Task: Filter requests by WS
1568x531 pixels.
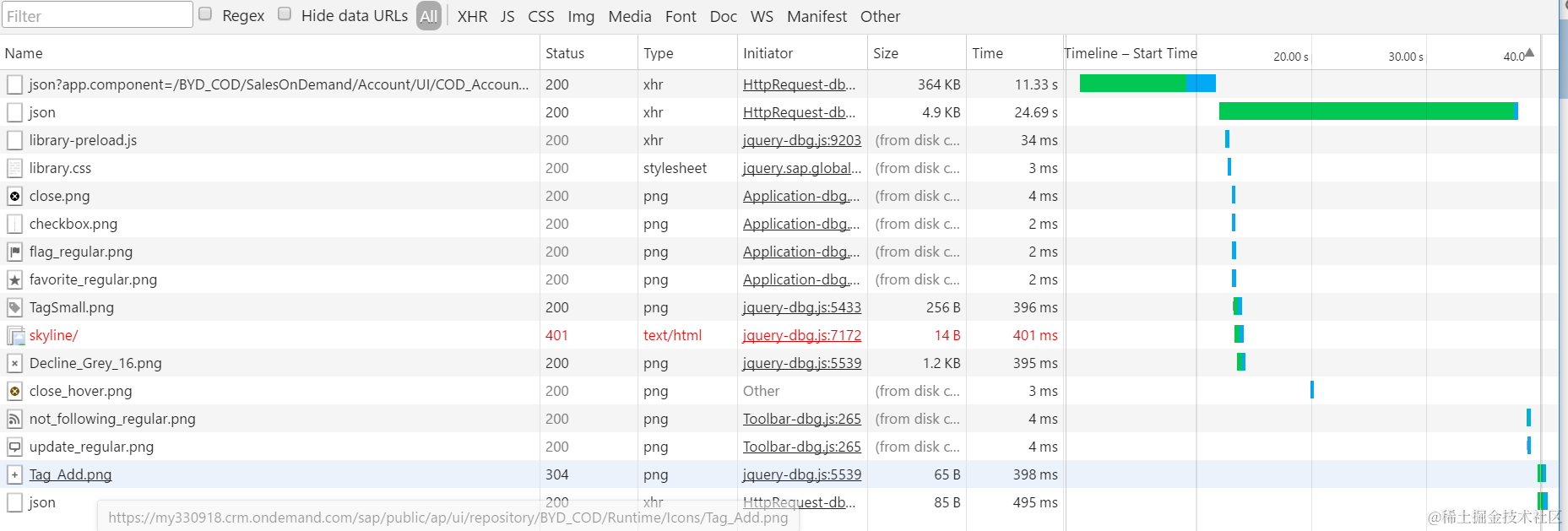Action: pyautogui.click(x=762, y=16)
